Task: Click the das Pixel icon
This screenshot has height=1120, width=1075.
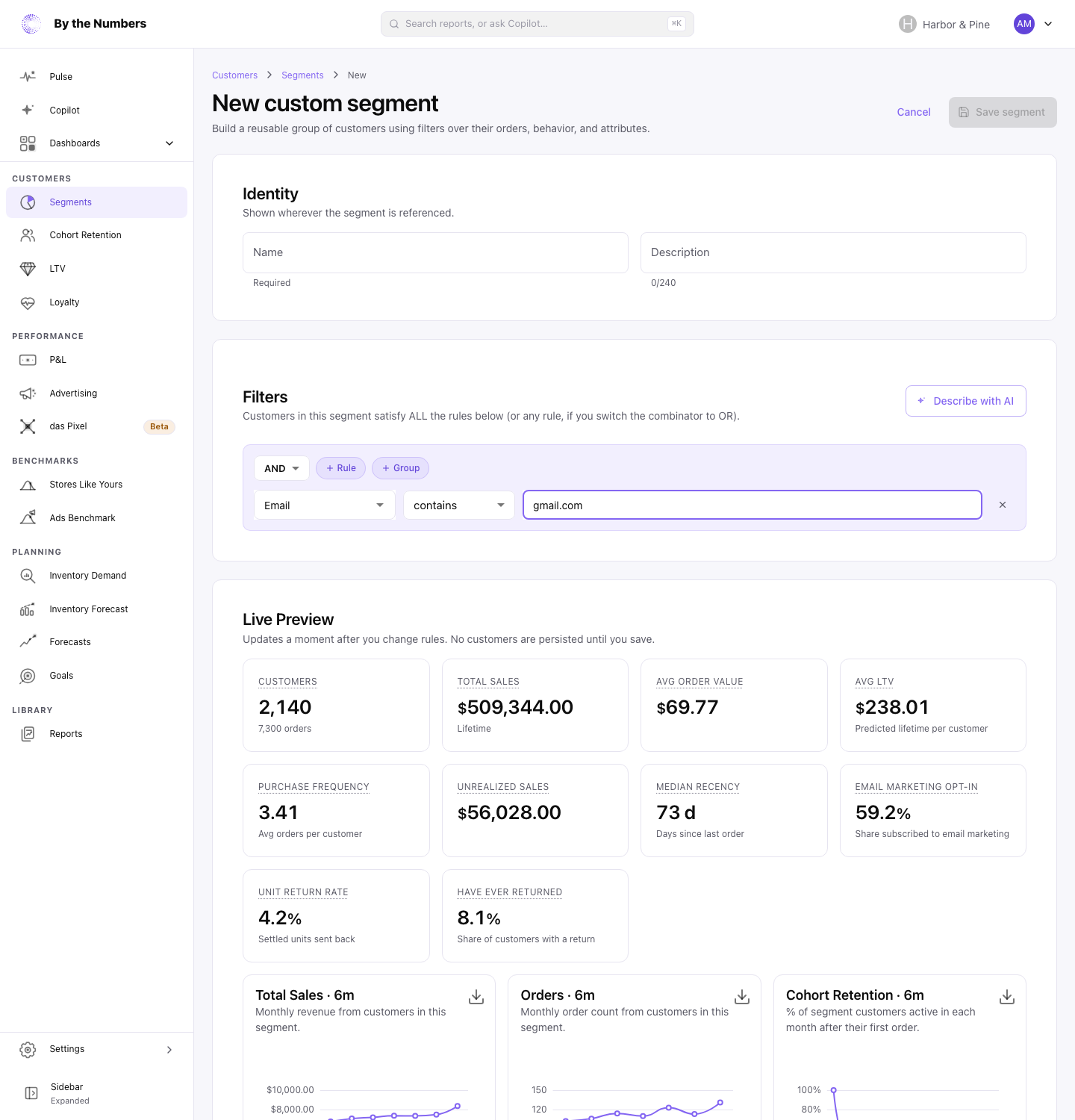Action: 28,426
